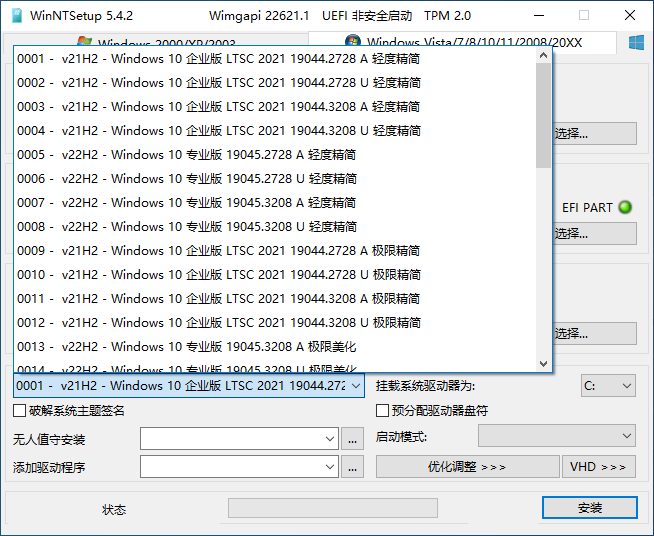Open the 启动模式 dropdown
This screenshot has height=536, width=654.
point(557,436)
